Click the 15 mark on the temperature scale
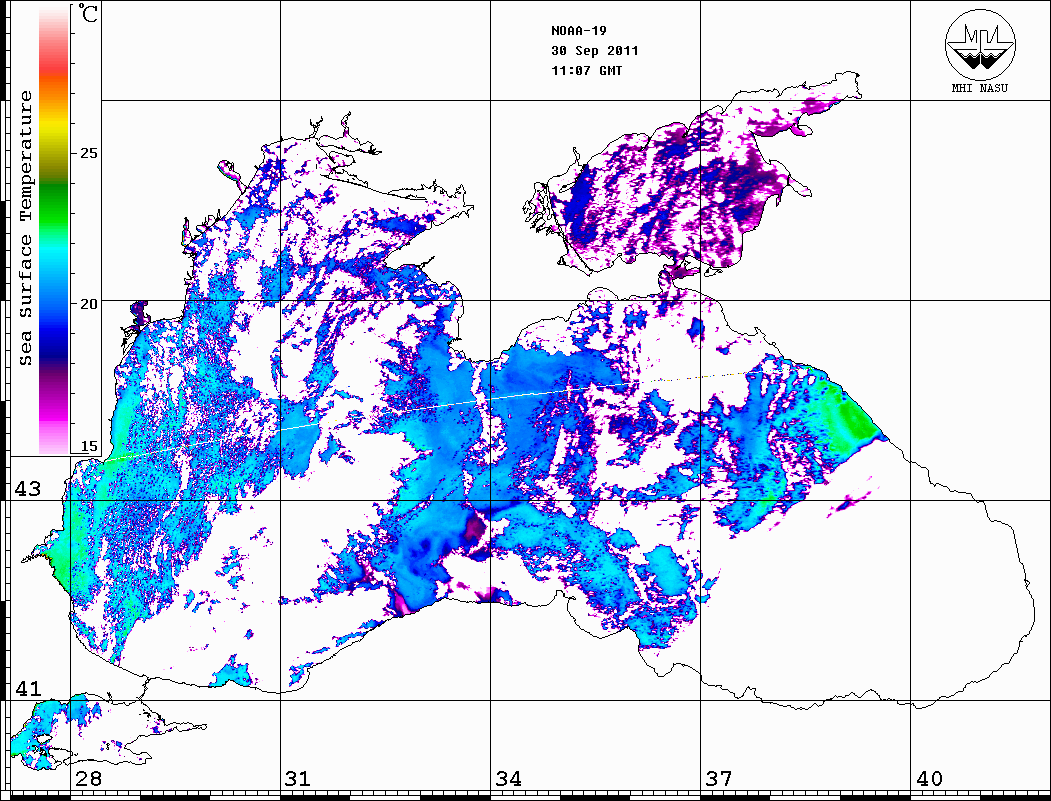The width and height of the screenshot is (1051, 801). coord(89,445)
